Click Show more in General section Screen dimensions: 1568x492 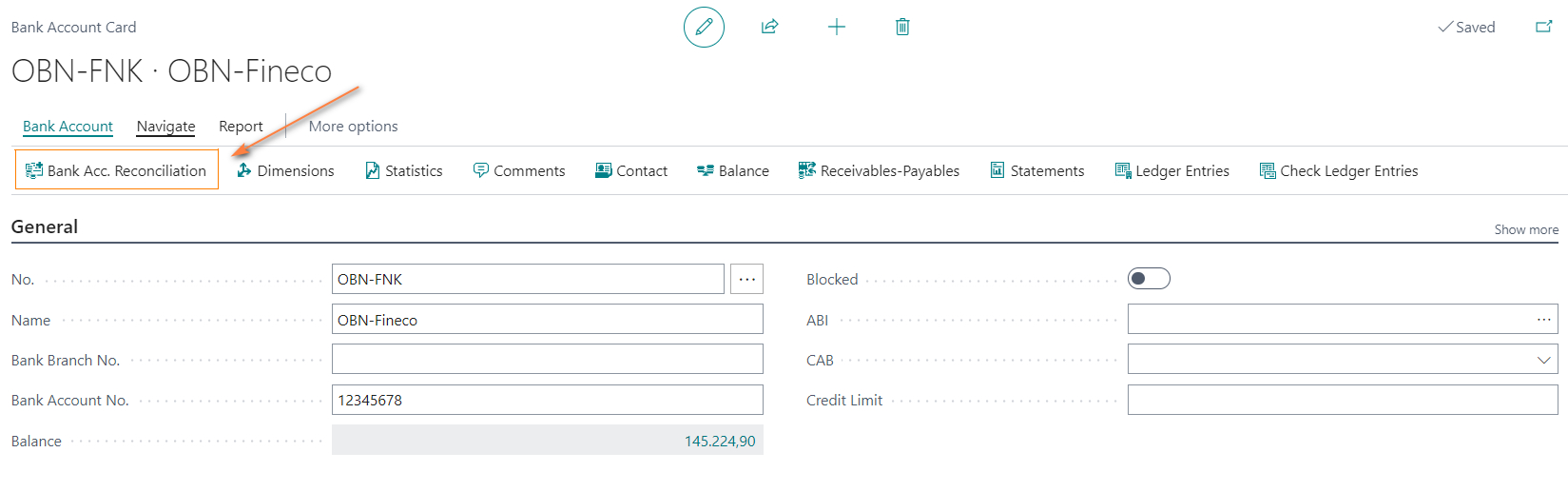(1526, 229)
